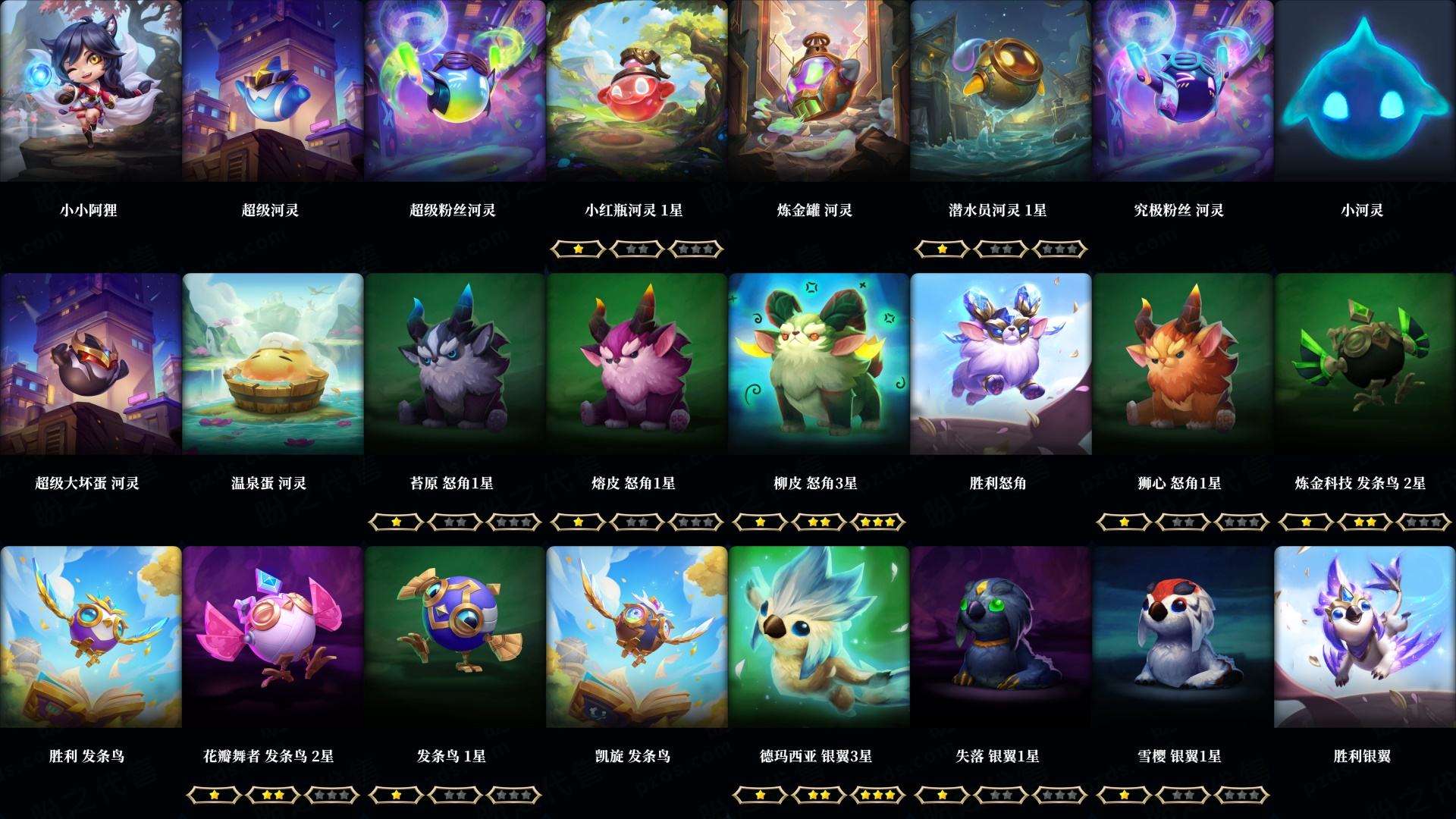Image resolution: width=1456 pixels, height=819 pixels.
Task: Choose the 小红瓶河灵 red potion sprite
Action: tap(637, 91)
